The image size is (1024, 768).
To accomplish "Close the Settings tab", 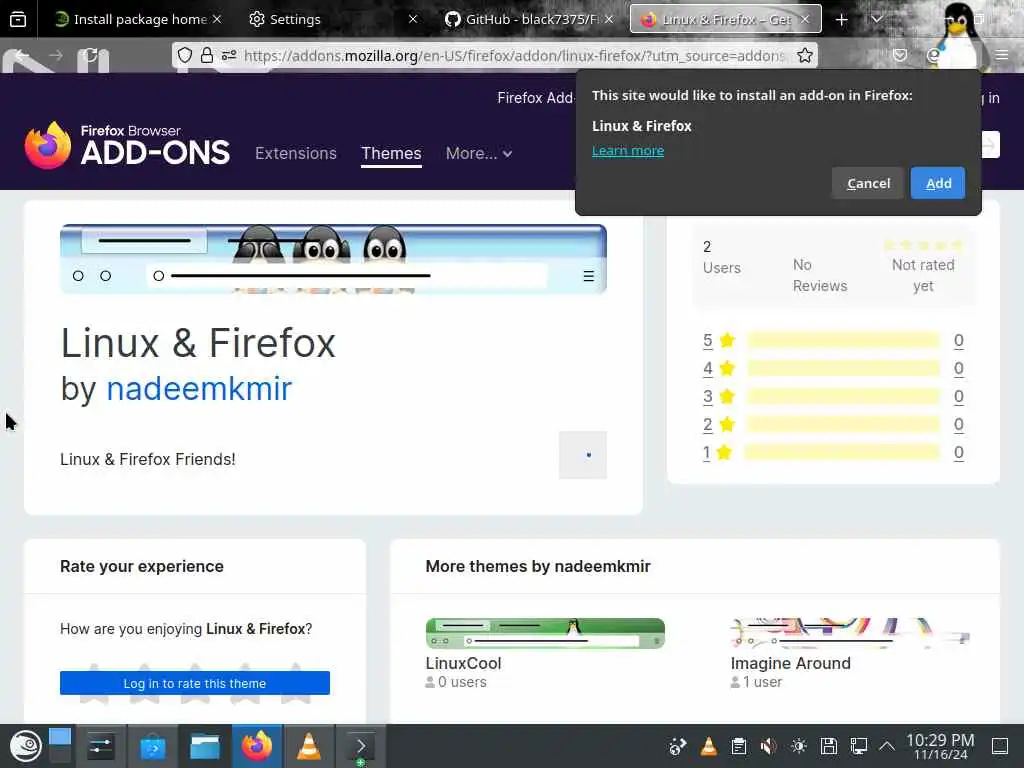I will click(x=413, y=20).
